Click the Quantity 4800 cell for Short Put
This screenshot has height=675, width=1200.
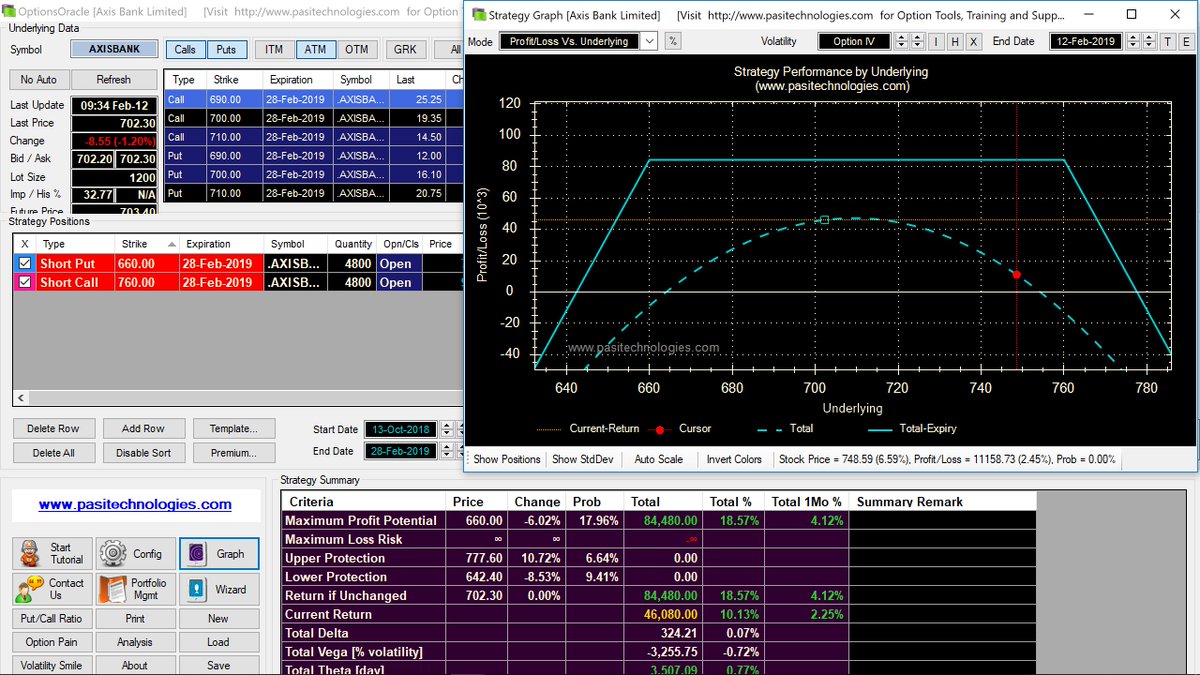352,263
